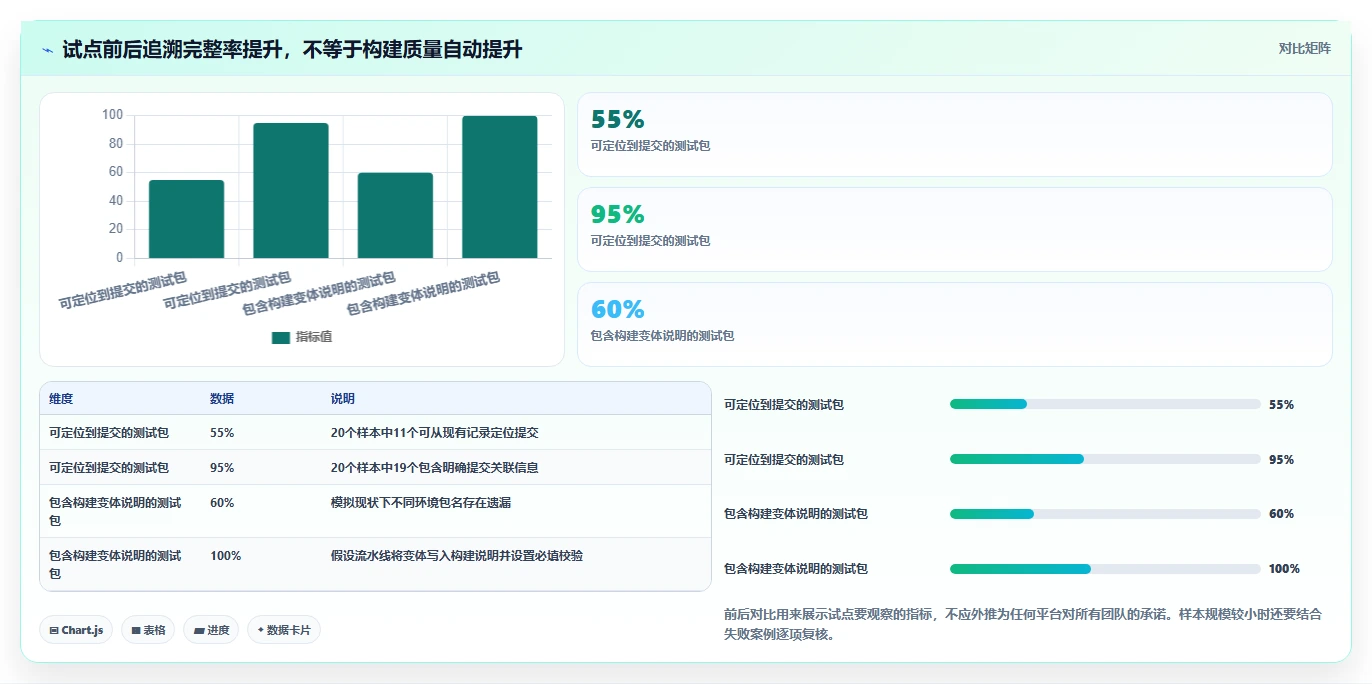The width and height of the screenshot is (1372, 684).
Task: Click the 100% value in the table
Action: (225, 556)
